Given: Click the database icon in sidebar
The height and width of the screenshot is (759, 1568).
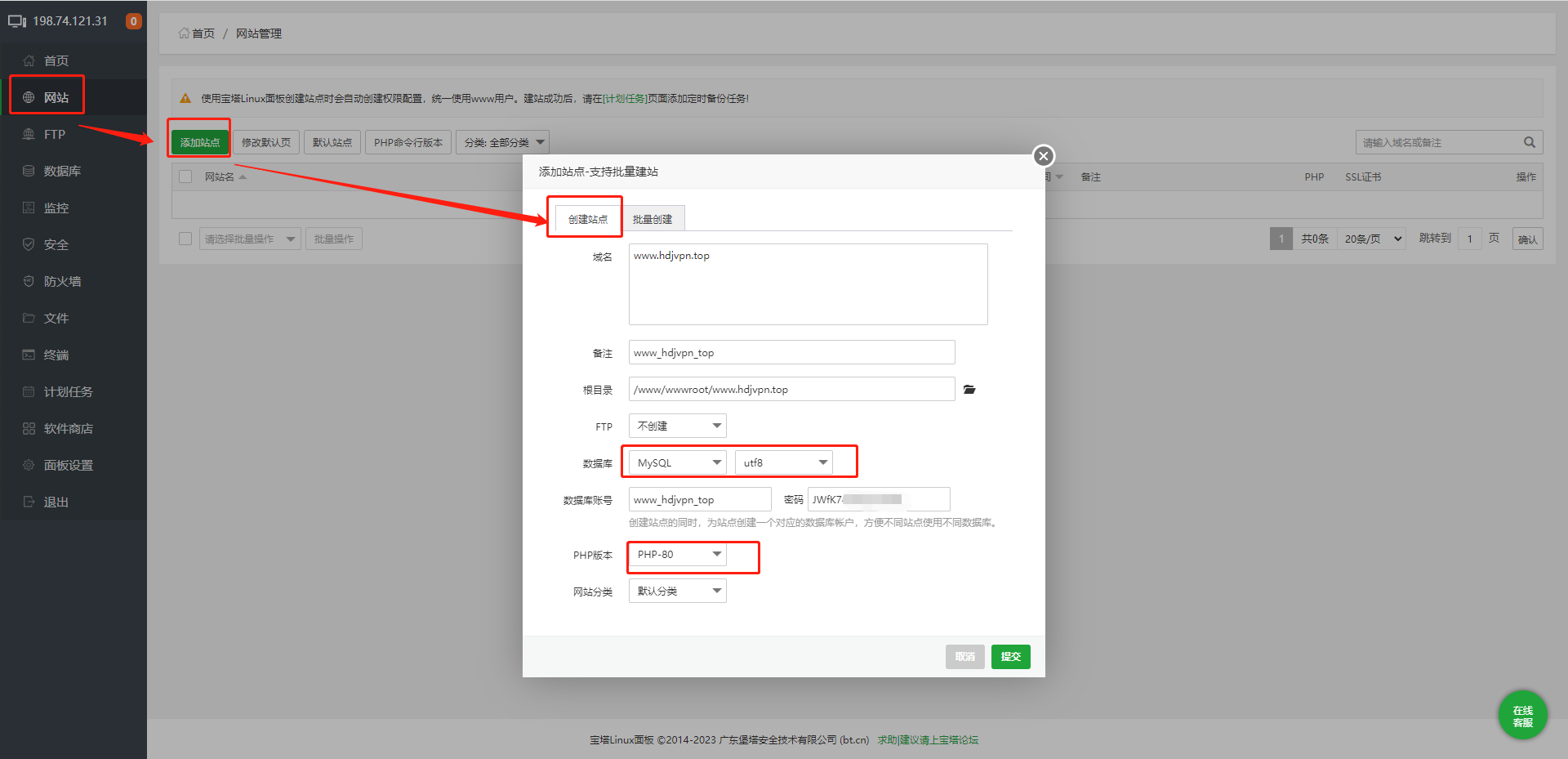Looking at the screenshot, I should coord(29,171).
